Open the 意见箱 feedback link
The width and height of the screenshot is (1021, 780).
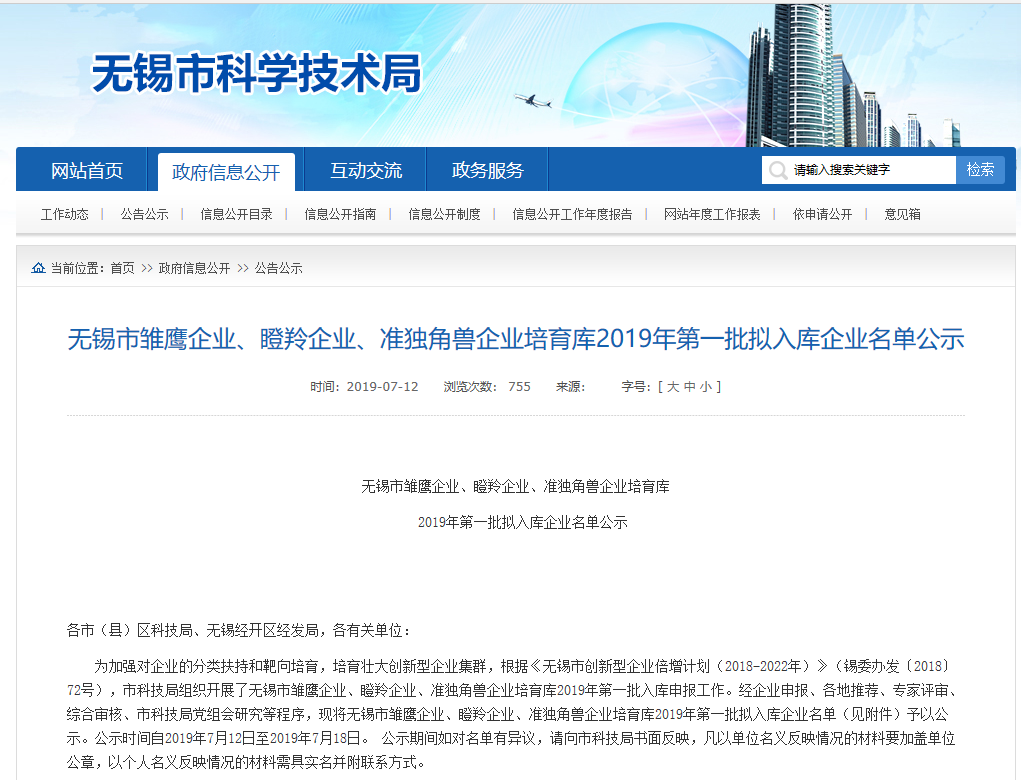point(903,214)
